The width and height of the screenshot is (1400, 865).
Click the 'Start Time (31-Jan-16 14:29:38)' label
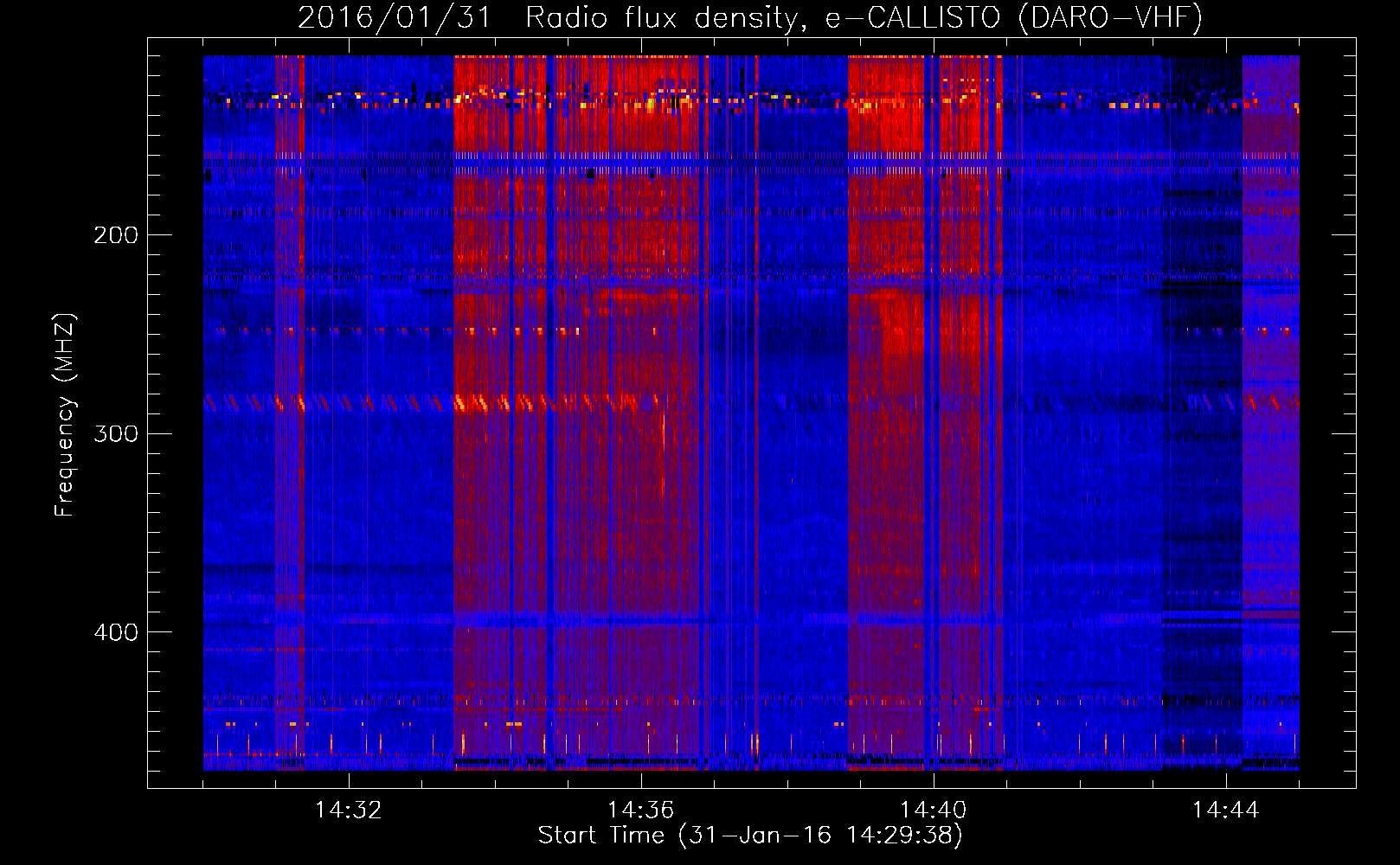[x=750, y=836]
